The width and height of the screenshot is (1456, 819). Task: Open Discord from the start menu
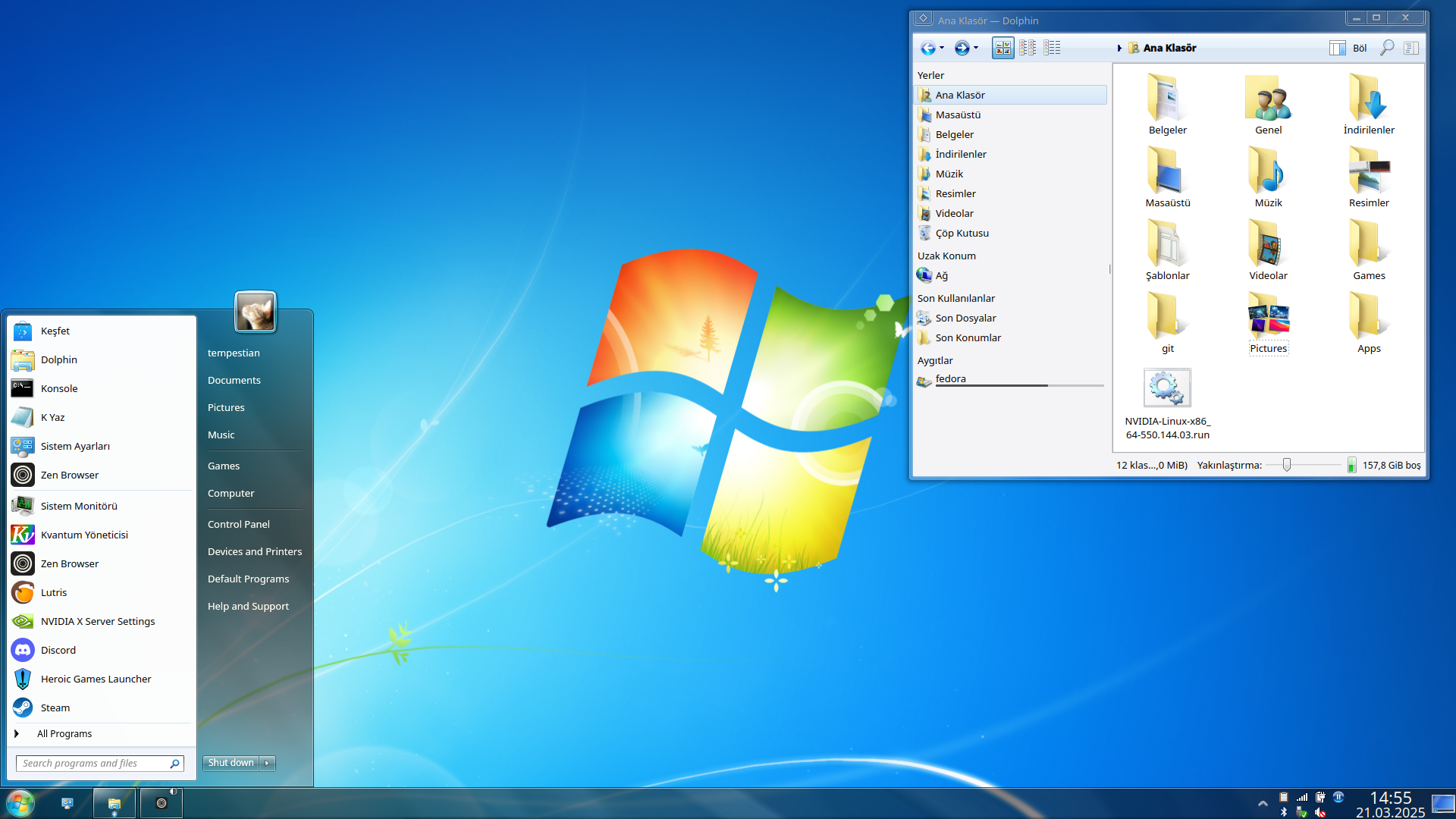pyautogui.click(x=58, y=650)
